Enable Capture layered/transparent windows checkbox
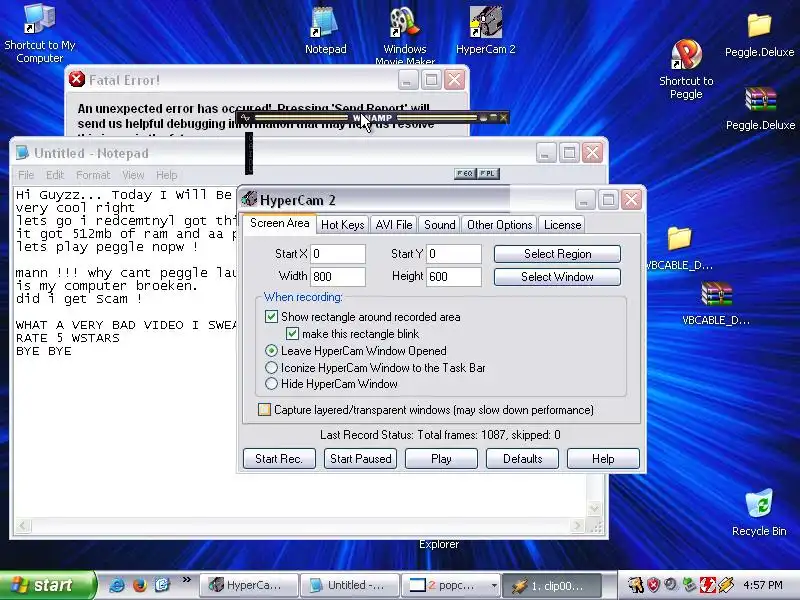This screenshot has width=800, height=600. pos(264,410)
